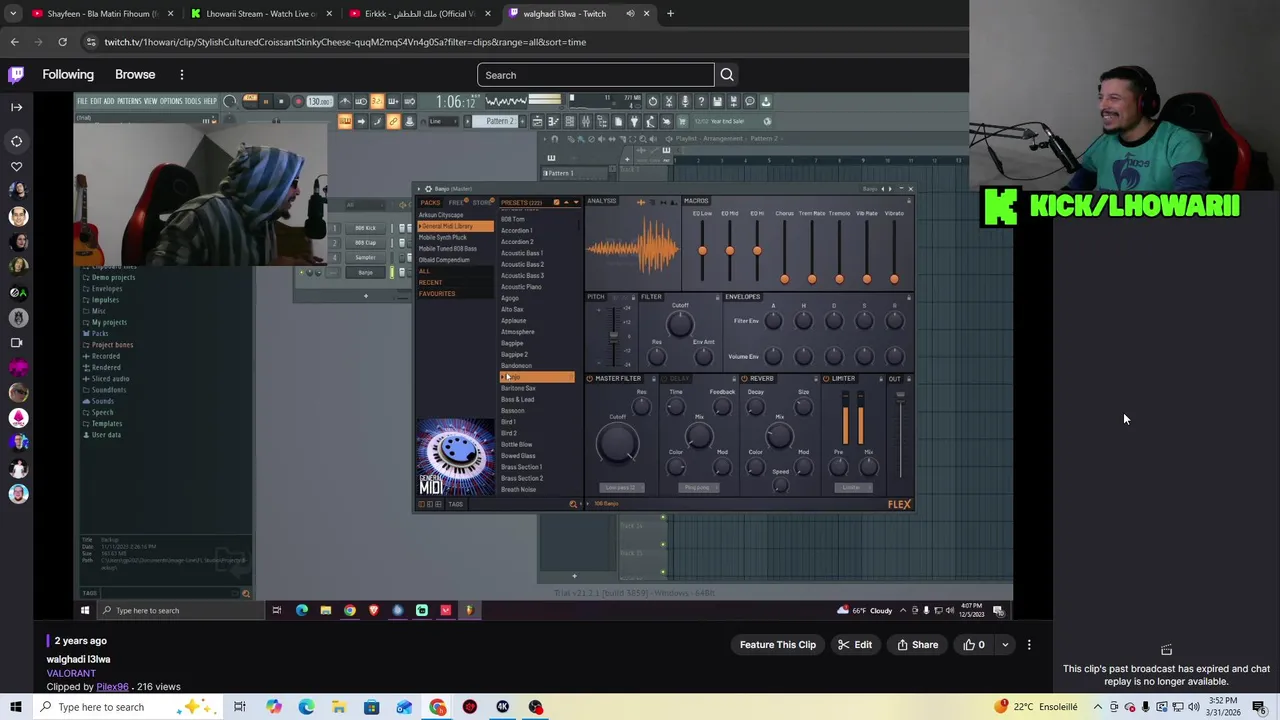
Task: Open the FL Studio PATTERNS menu
Action: click(x=129, y=101)
